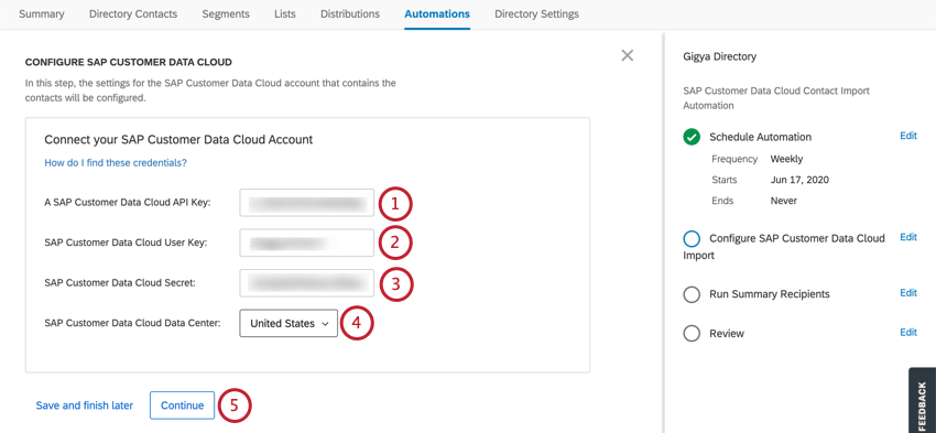The height and width of the screenshot is (433, 936).
Task: Open the Directory Contacts tab
Action: tap(133, 14)
